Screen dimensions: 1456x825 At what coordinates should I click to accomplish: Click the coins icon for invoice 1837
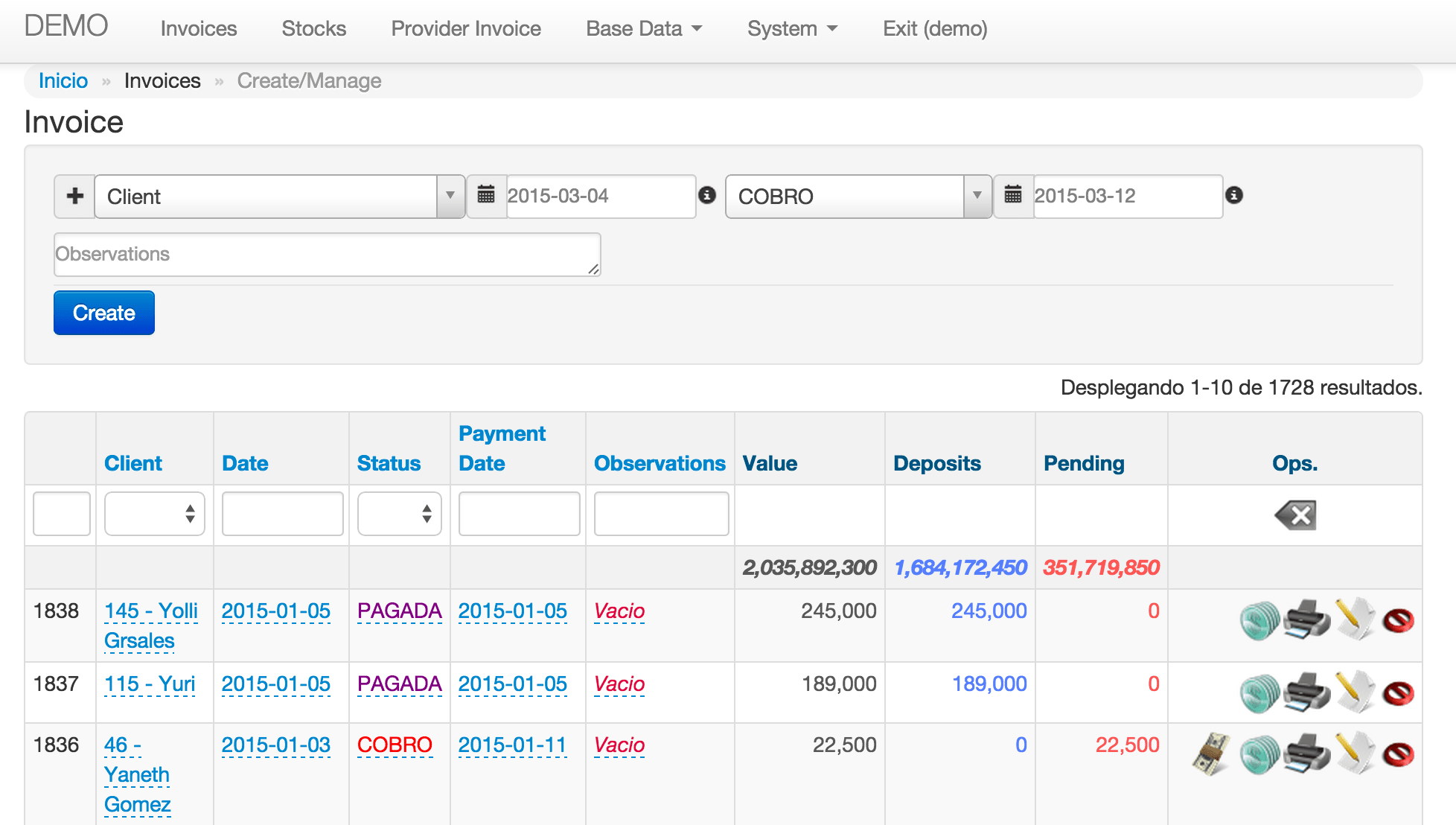click(x=1259, y=693)
